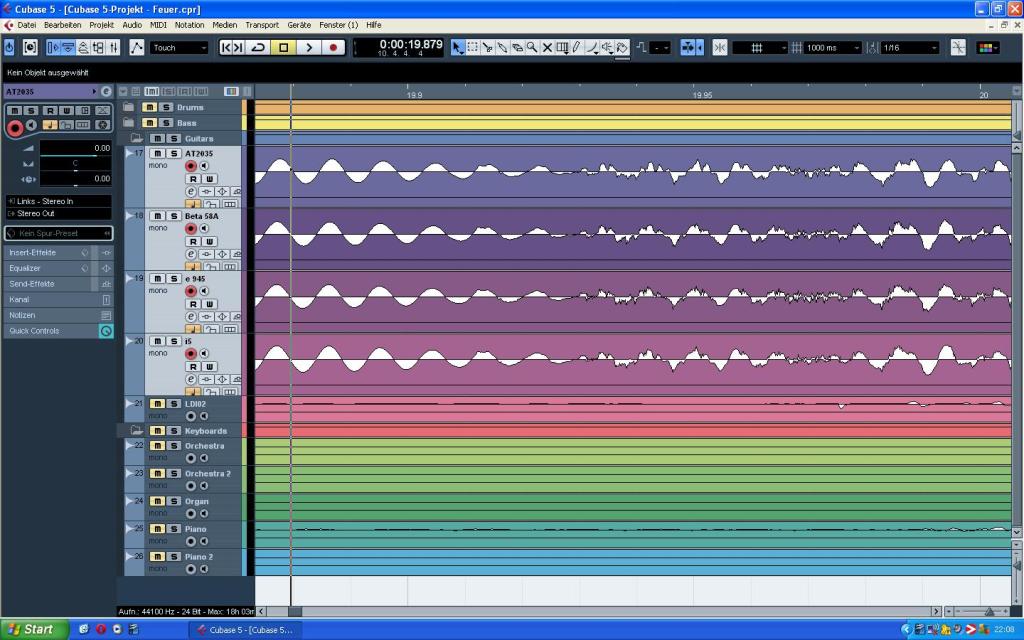Image resolution: width=1024 pixels, height=640 pixels.
Task: Solo the Bass folder track
Action: (x=166, y=123)
